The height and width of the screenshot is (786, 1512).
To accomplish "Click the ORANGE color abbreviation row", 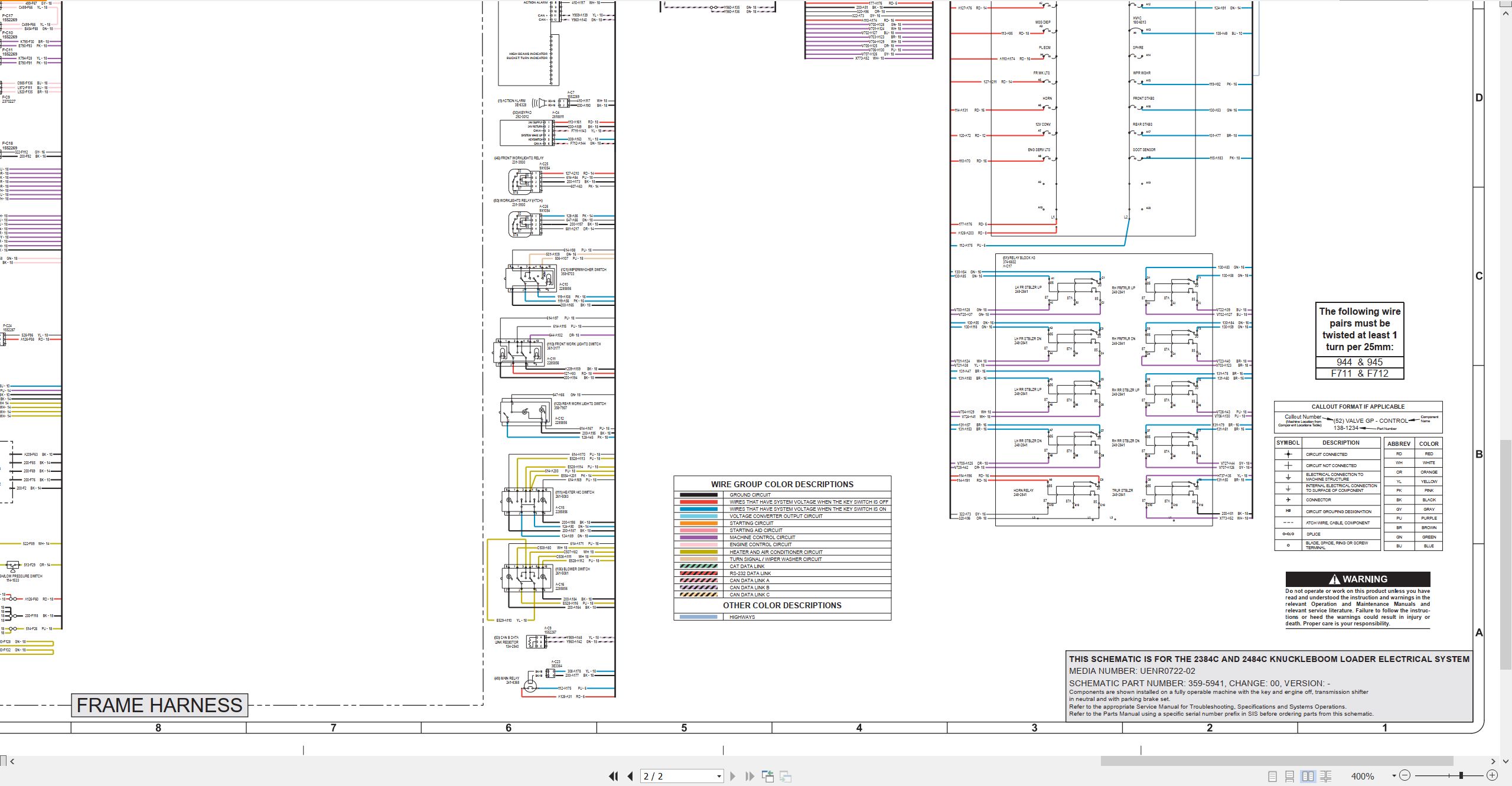I will (1413, 472).
